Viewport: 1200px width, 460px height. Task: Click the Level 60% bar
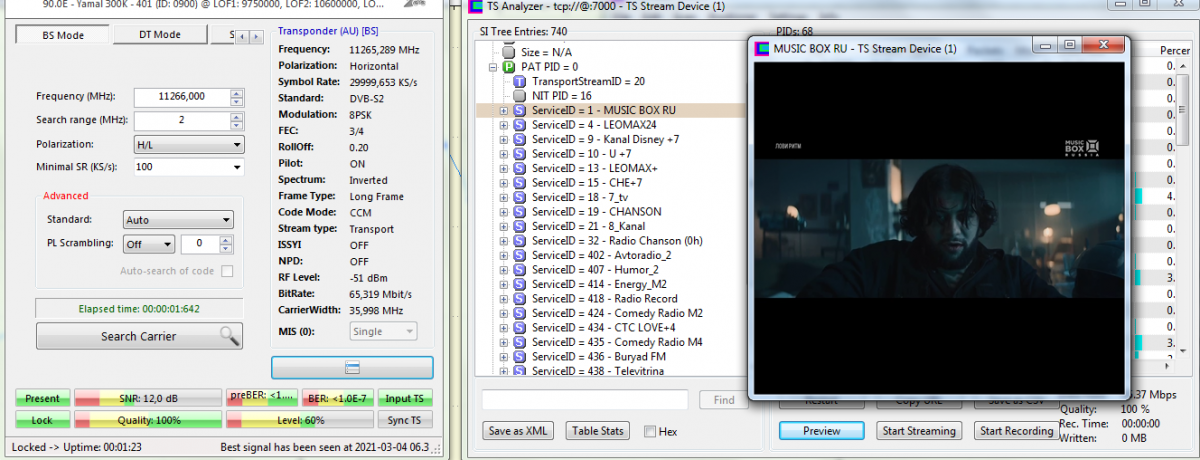click(x=300, y=420)
